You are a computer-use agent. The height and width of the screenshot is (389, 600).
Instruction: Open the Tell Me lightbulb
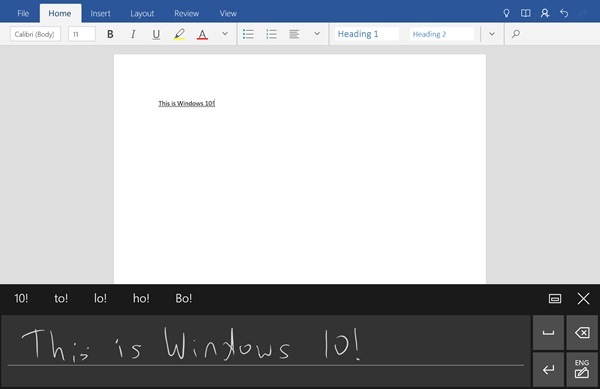506,13
